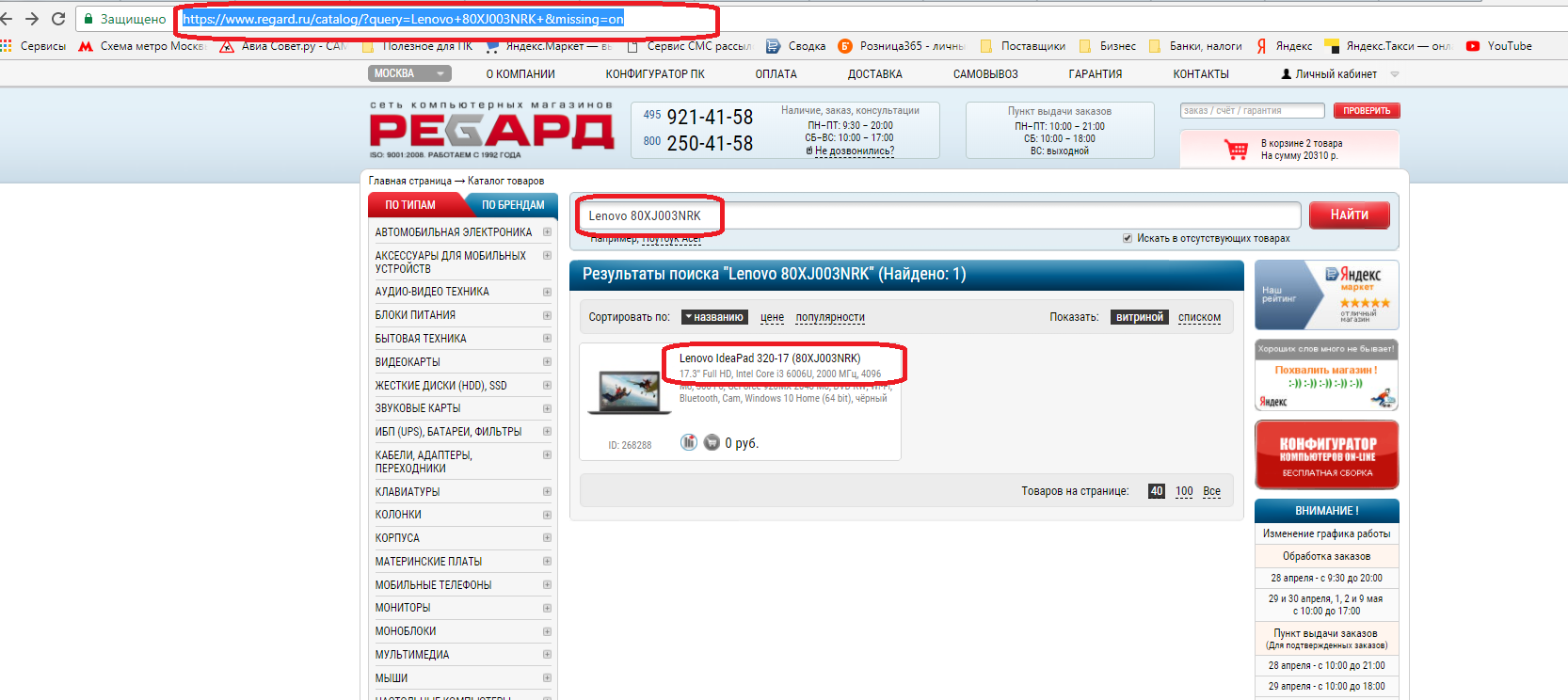Expand ВИДЕОКАРТЫ category

click(x=547, y=361)
